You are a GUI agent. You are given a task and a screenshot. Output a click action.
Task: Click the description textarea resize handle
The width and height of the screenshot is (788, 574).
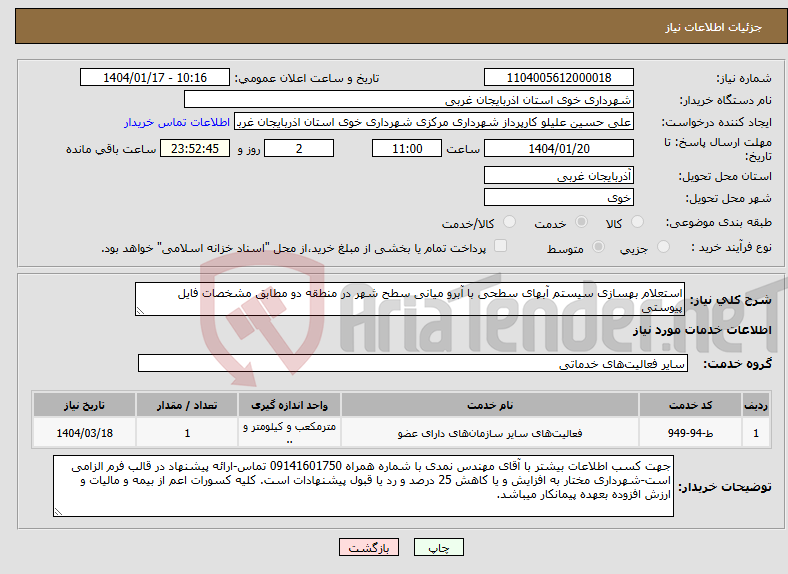click(140, 311)
